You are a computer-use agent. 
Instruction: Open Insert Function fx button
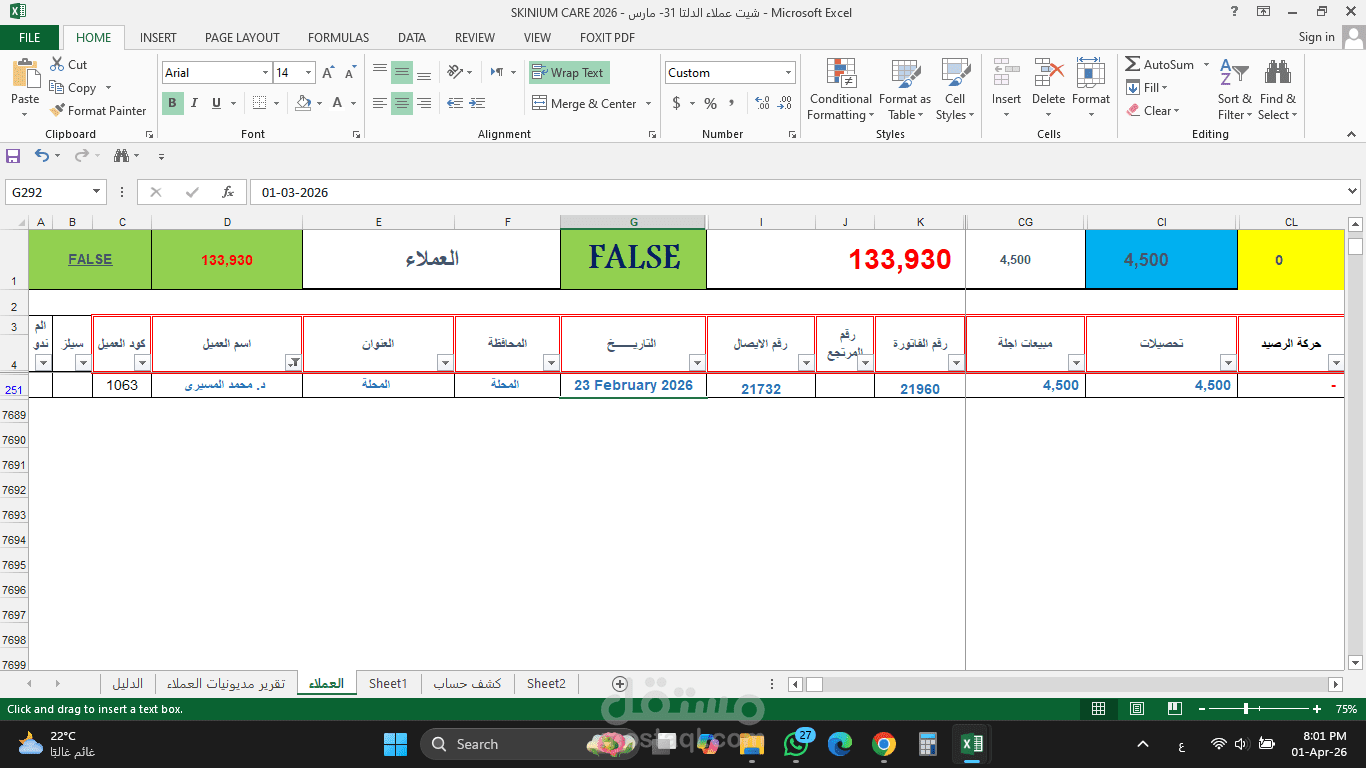228,192
